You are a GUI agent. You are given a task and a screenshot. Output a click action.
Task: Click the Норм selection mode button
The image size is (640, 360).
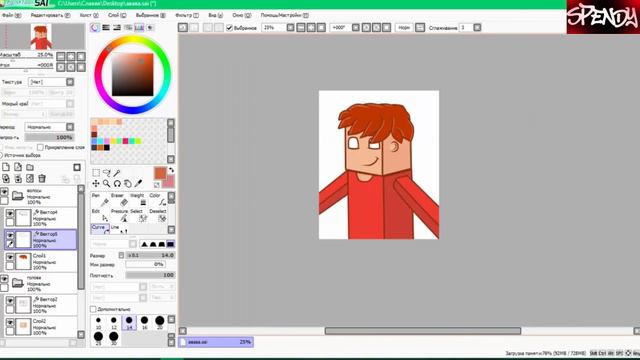404,27
